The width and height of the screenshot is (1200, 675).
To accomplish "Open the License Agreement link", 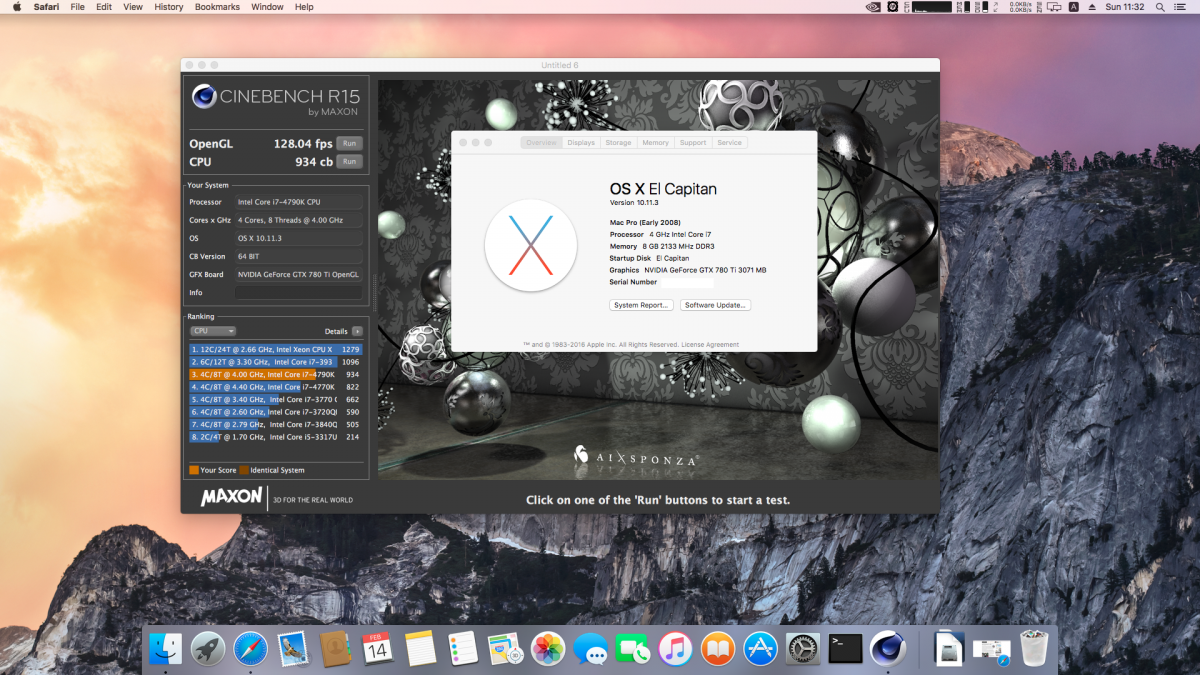I will pos(709,344).
